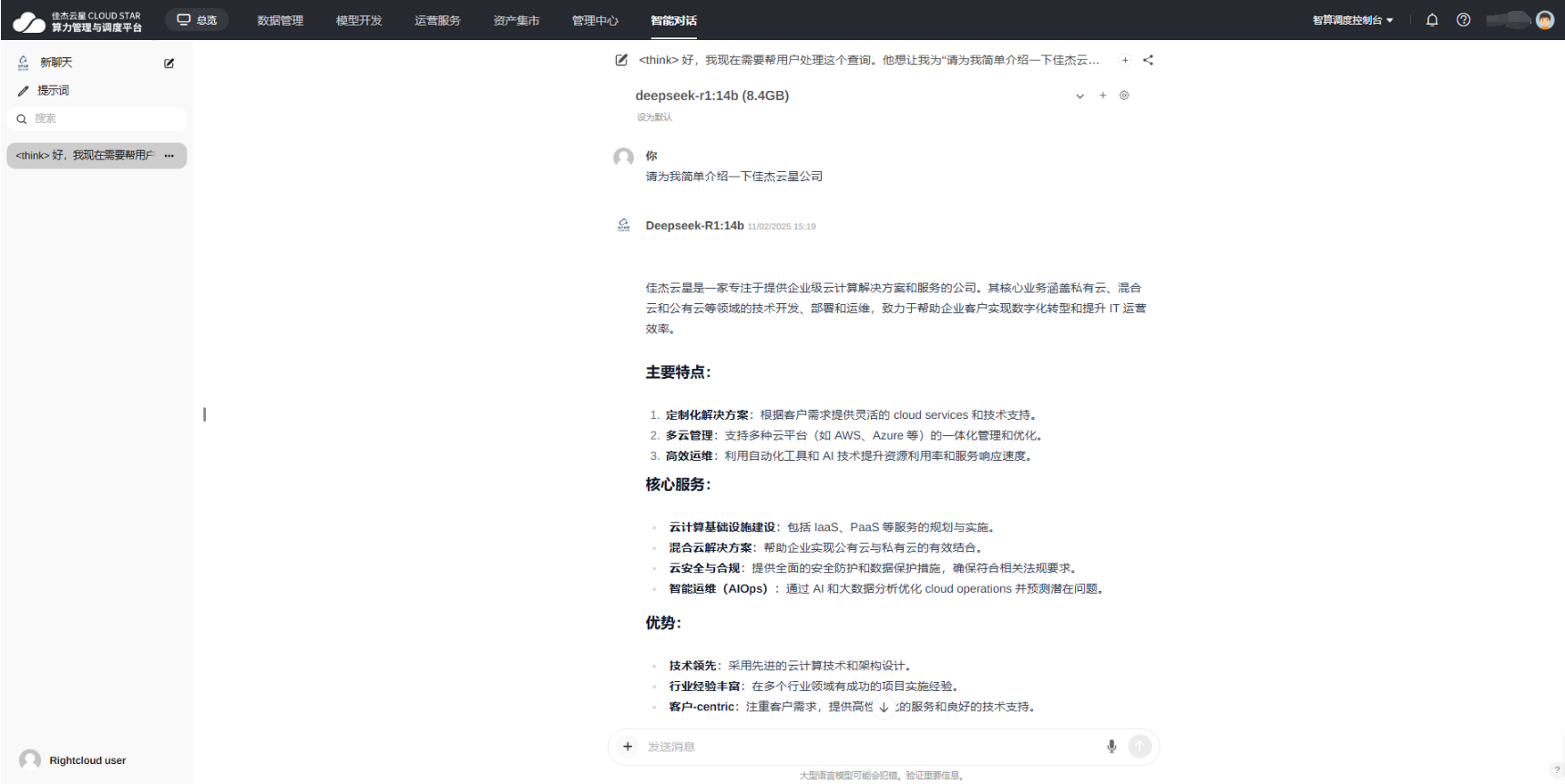1565x784 pixels.
Task: Click the timestamp 11/02/2025 15:19
Action: click(782, 227)
